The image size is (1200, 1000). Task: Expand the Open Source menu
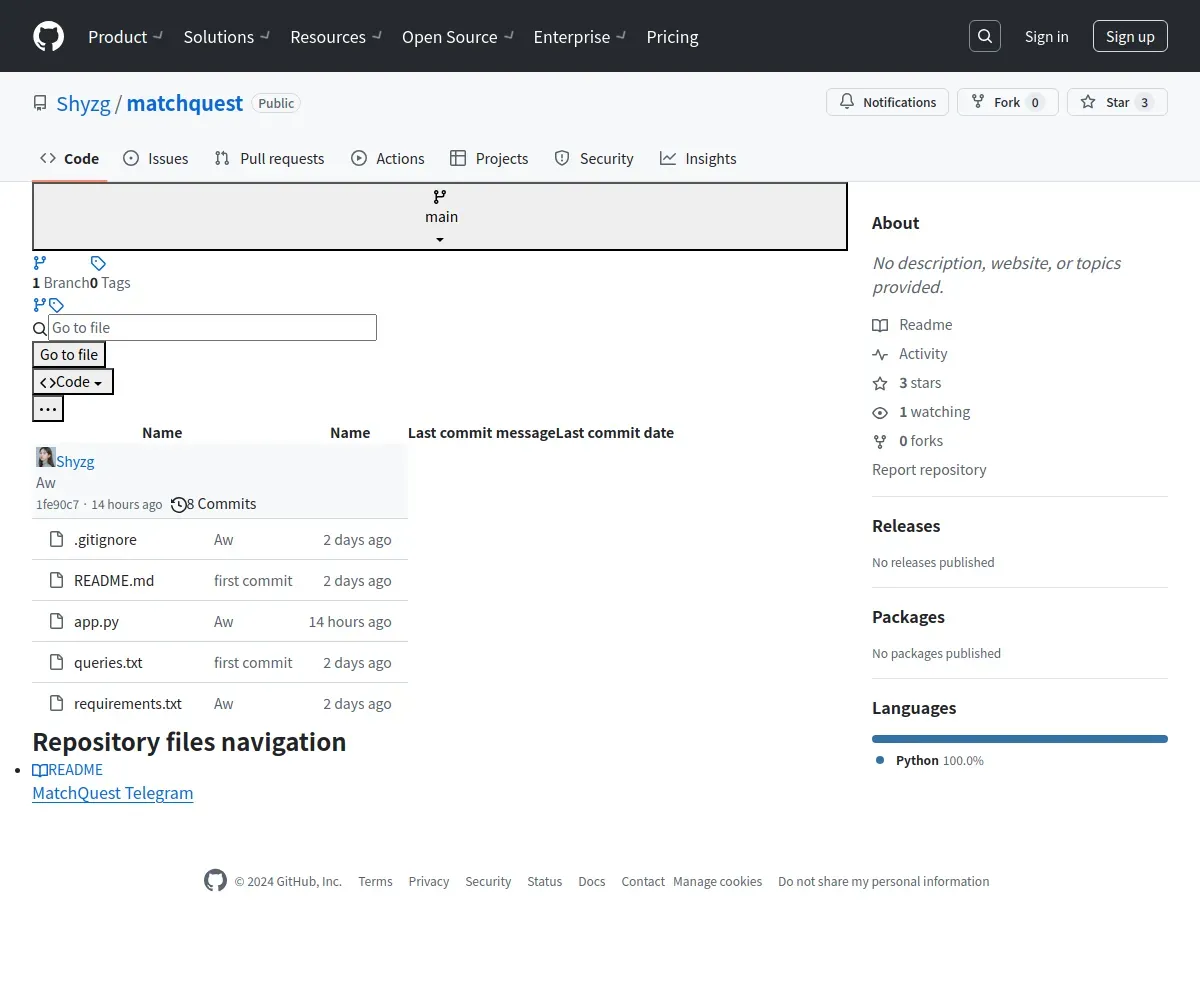click(458, 36)
